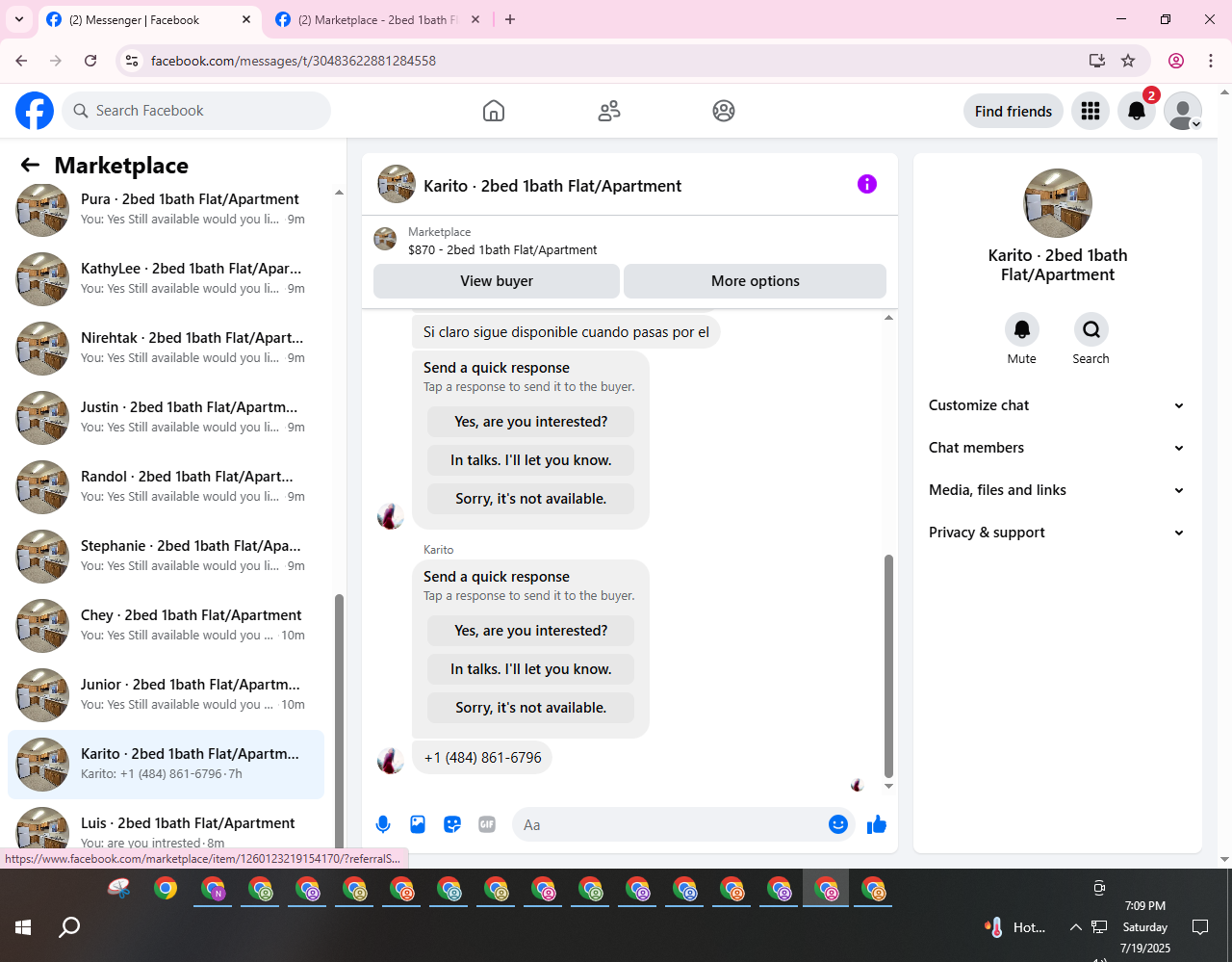Open the emoji picker in message box
The height and width of the screenshot is (962, 1232).
[x=838, y=824]
